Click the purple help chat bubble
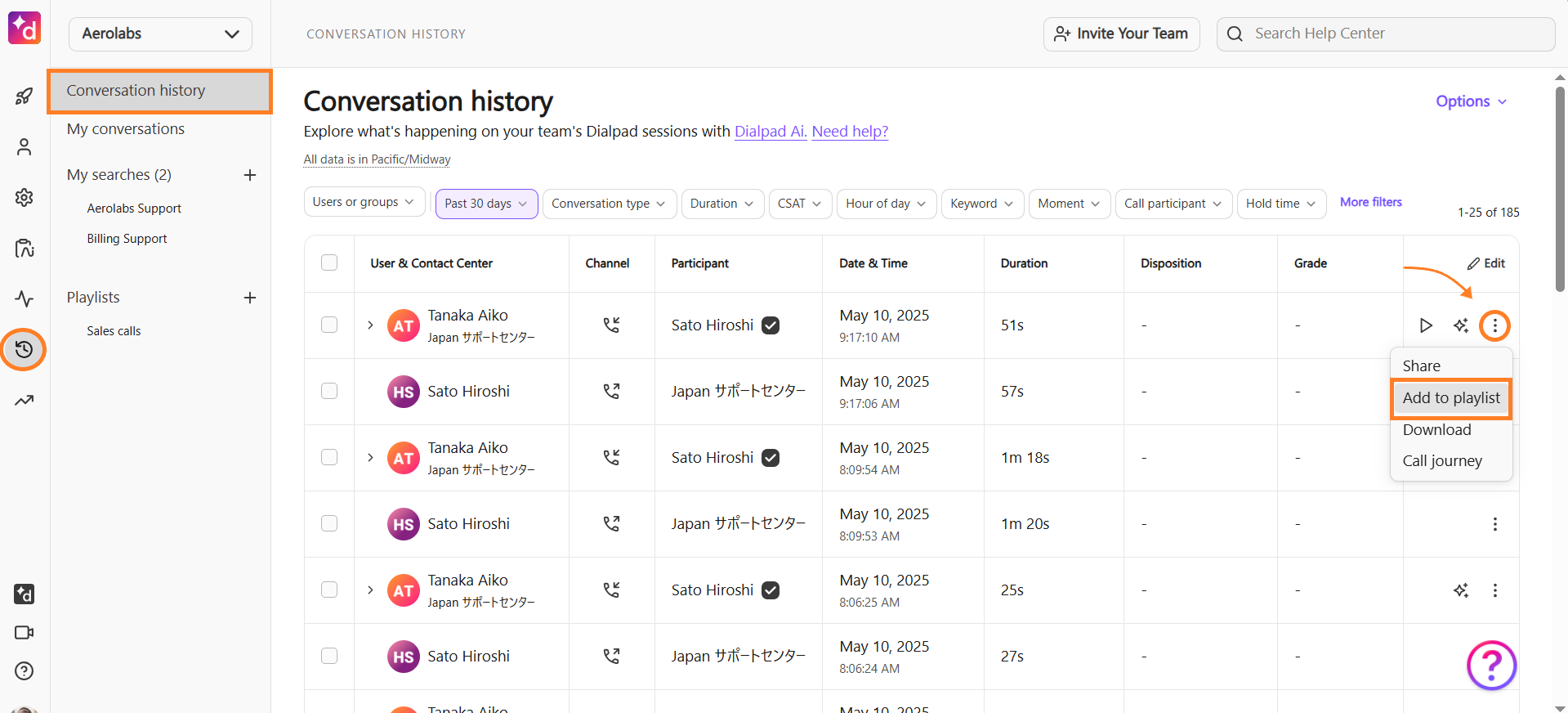 pyautogui.click(x=1491, y=665)
